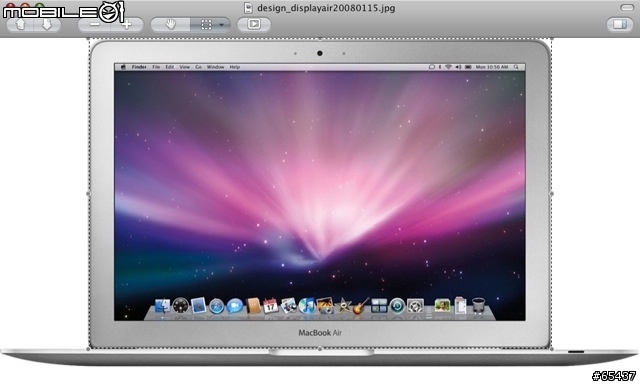Grab the bottom-right selection handle
Screen dimensions: 640x384
[x=552, y=348]
